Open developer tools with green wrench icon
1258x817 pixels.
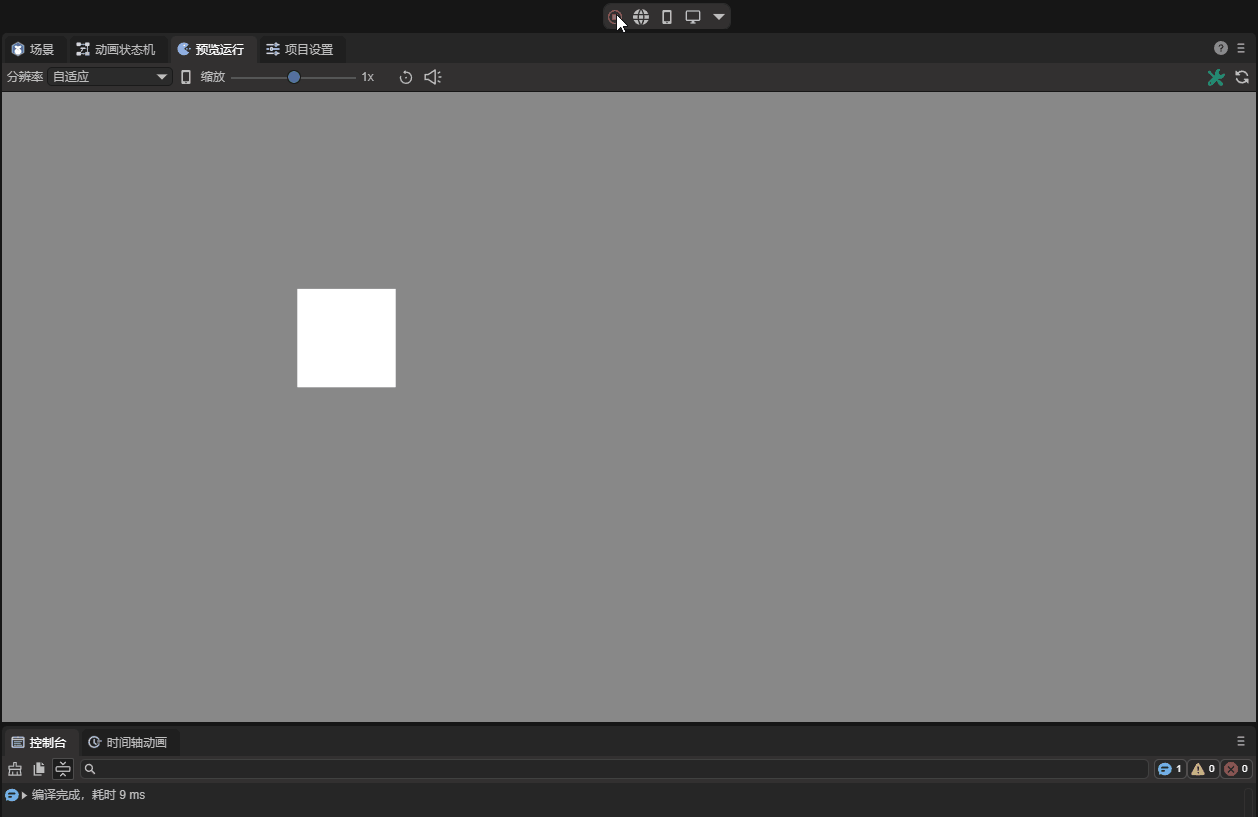(x=1215, y=77)
